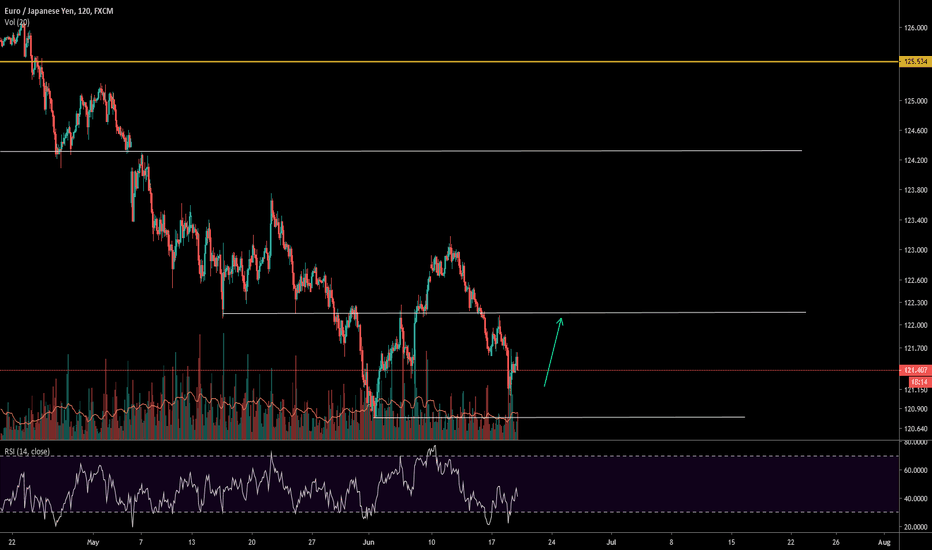The width and height of the screenshot is (932, 550).
Task: Click the 26 date label on time axis
Action: [x=836, y=542]
